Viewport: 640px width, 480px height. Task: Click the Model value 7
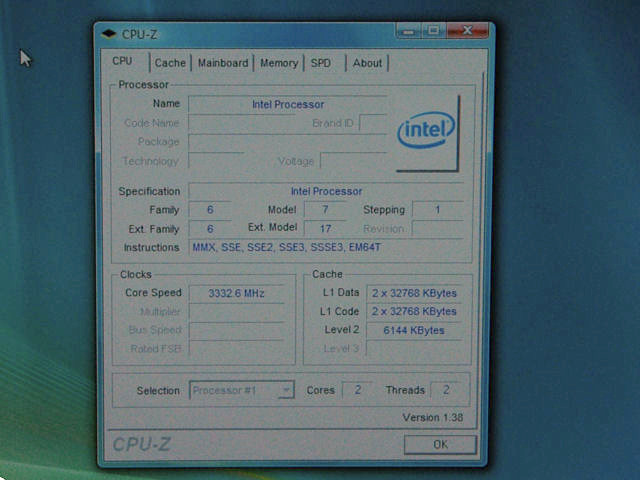click(x=325, y=210)
